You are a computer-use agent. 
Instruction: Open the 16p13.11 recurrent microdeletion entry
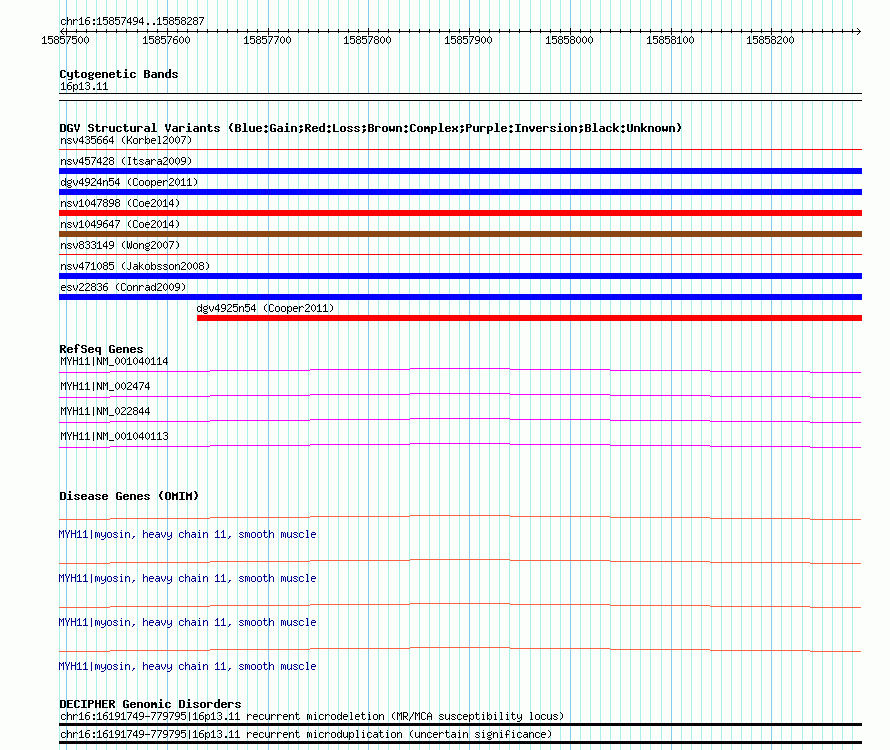click(x=312, y=717)
